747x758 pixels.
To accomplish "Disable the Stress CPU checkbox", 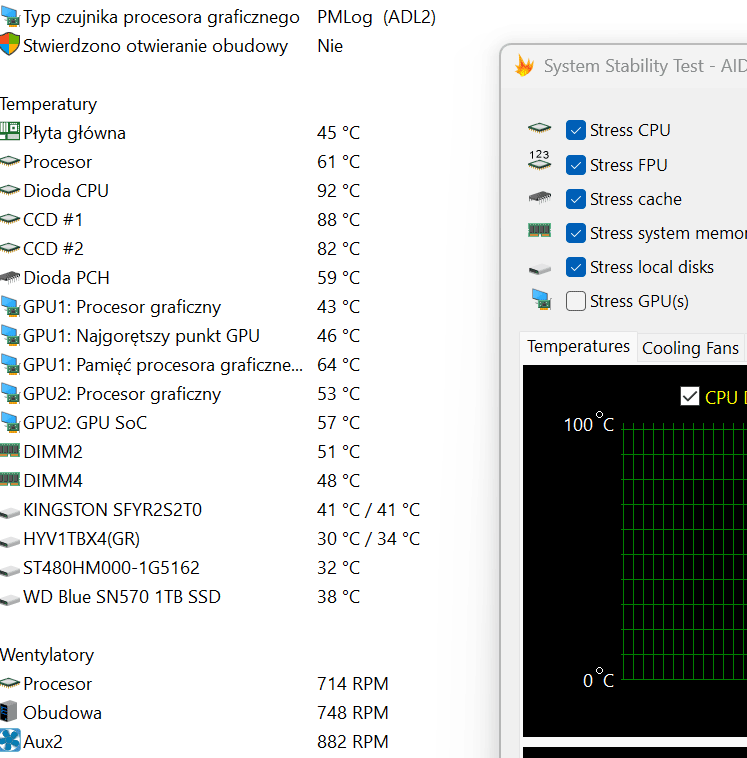I will [576, 130].
